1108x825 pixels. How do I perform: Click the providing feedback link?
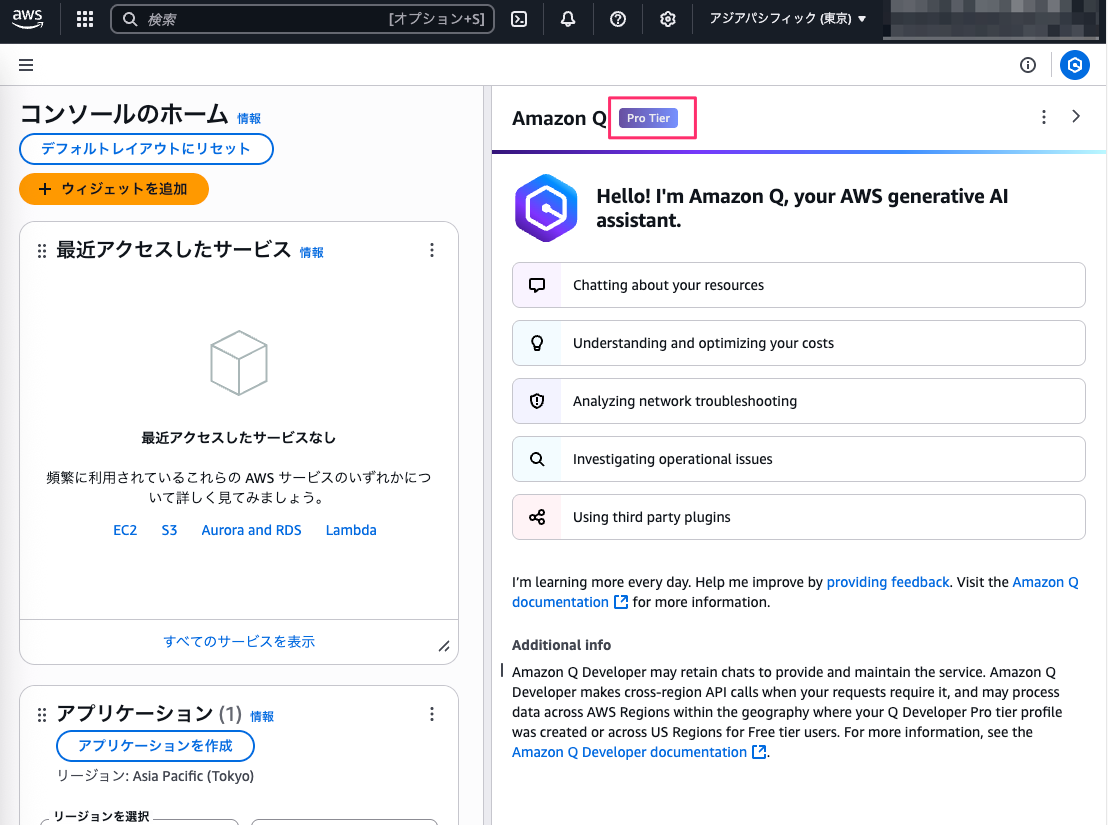[888, 582]
